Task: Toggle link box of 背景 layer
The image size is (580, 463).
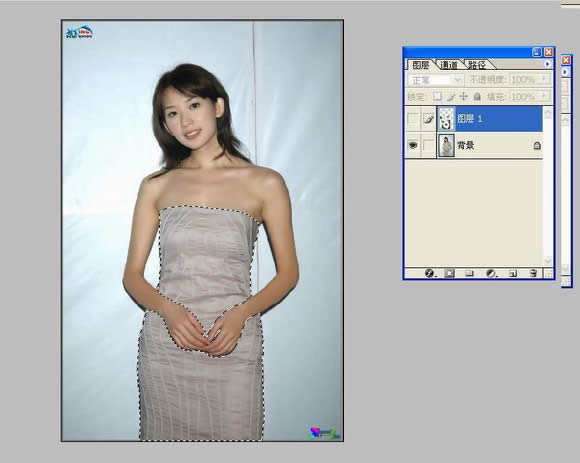Action: (x=428, y=145)
